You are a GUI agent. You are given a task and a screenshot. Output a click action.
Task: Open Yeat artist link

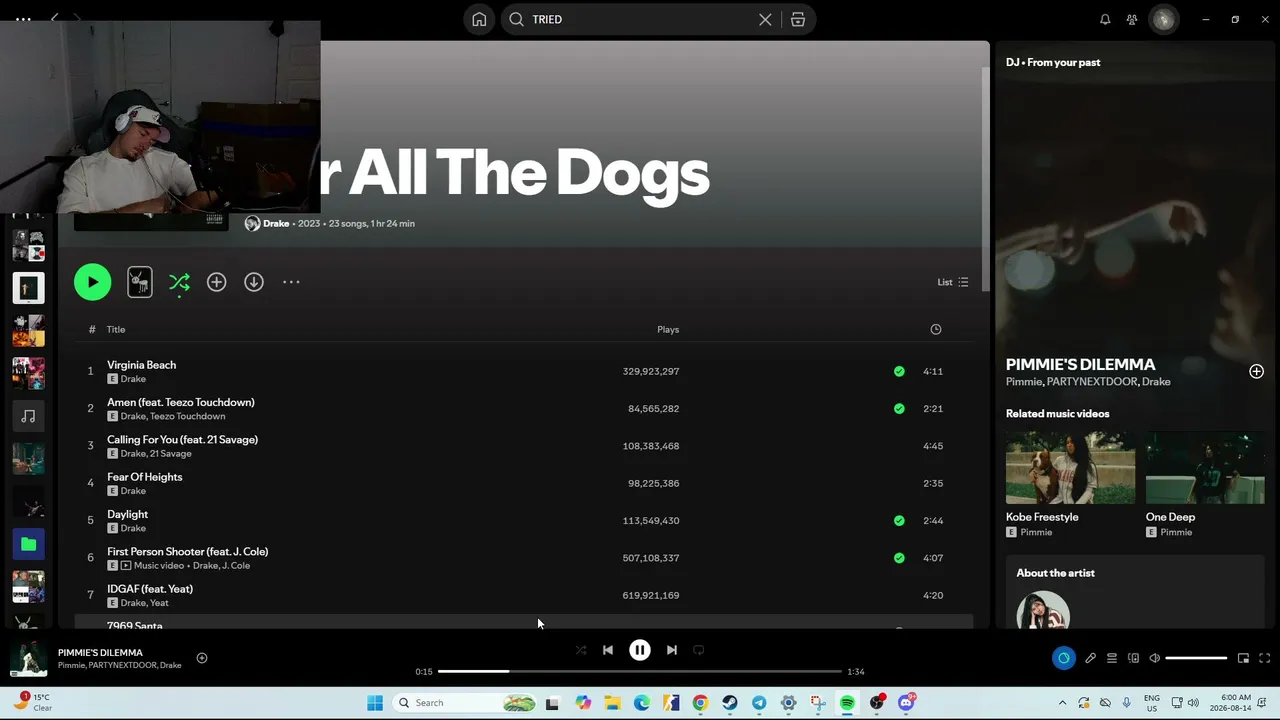159,603
